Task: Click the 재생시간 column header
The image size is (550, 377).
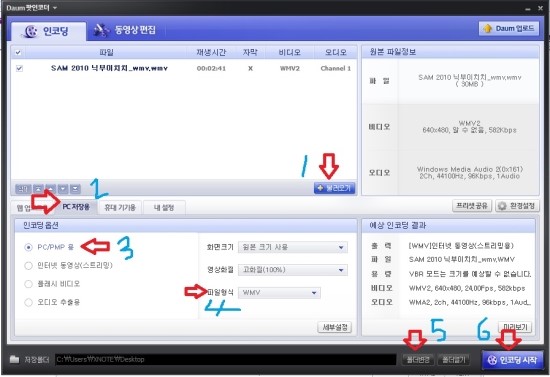Action: tap(211, 53)
